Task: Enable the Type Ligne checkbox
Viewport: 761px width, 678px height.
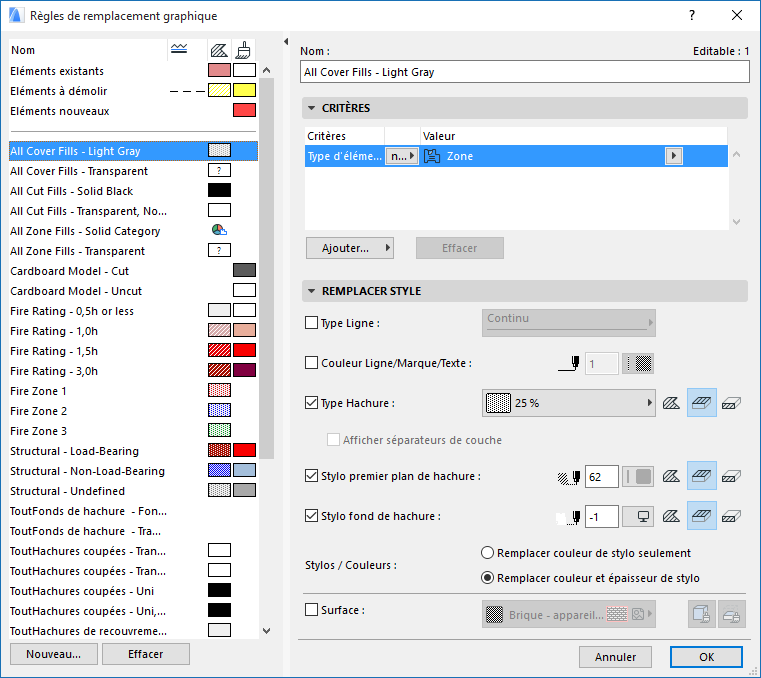Action: coord(311,323)
